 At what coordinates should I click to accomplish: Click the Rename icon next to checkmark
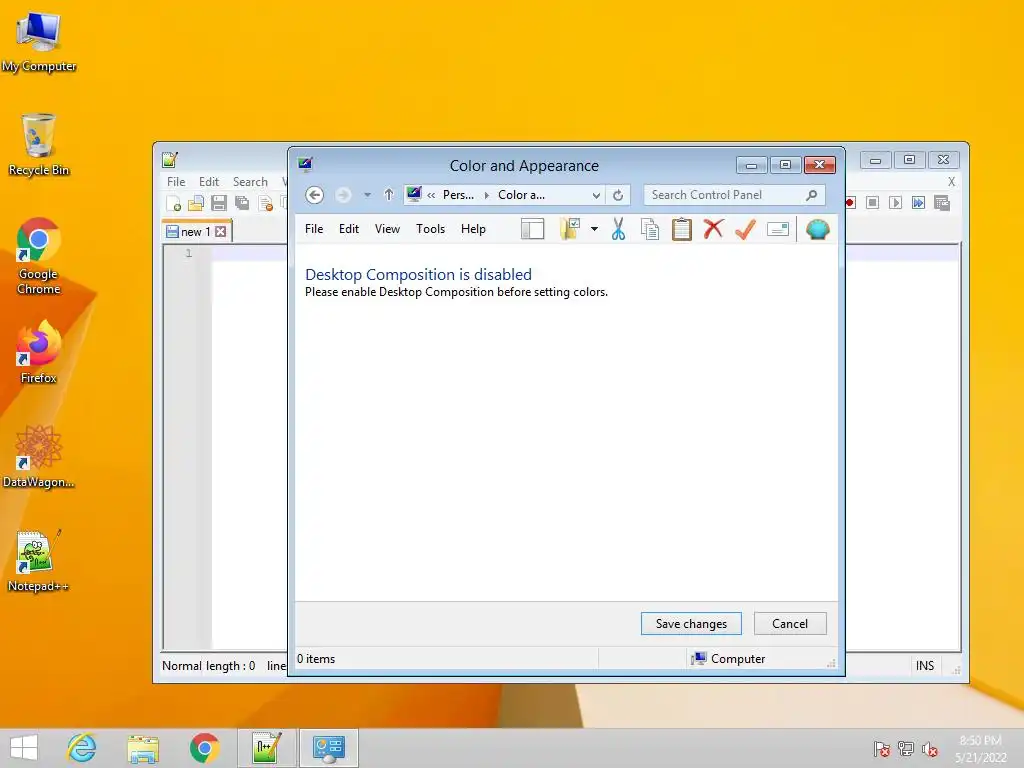[777, 229]
